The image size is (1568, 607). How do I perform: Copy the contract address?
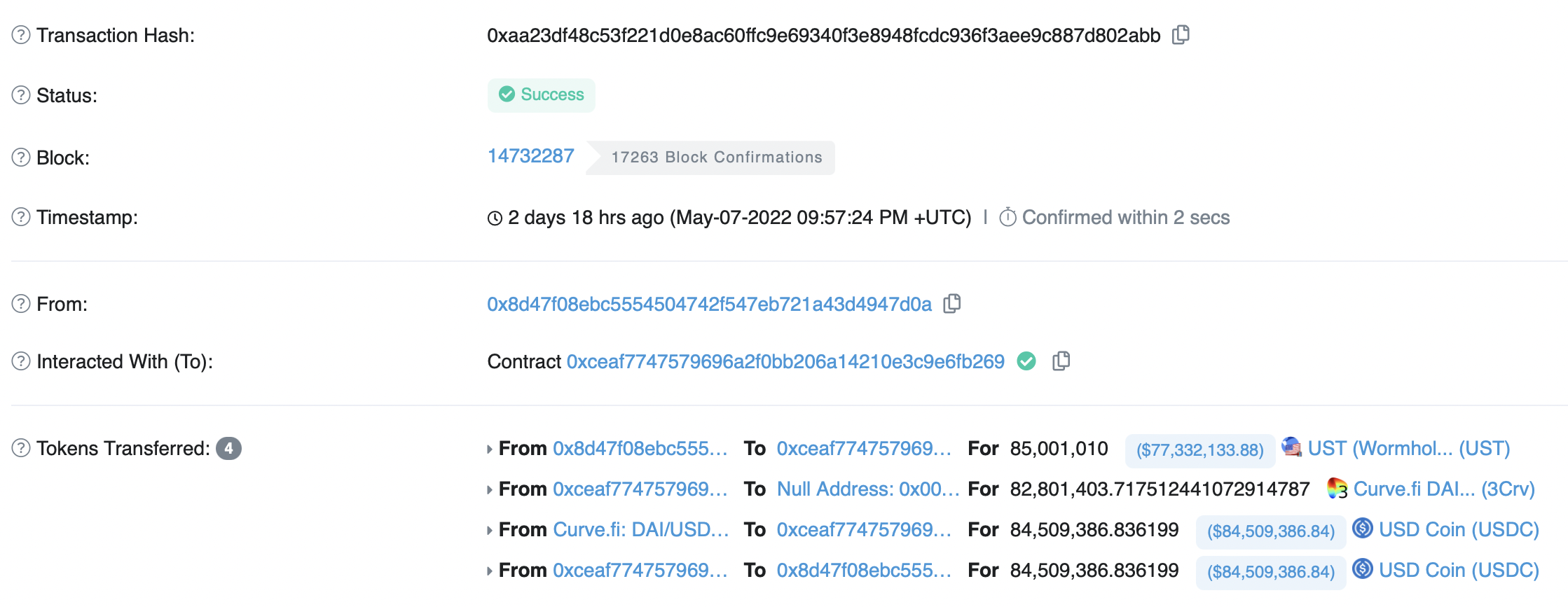click(x=1061, y=361)
